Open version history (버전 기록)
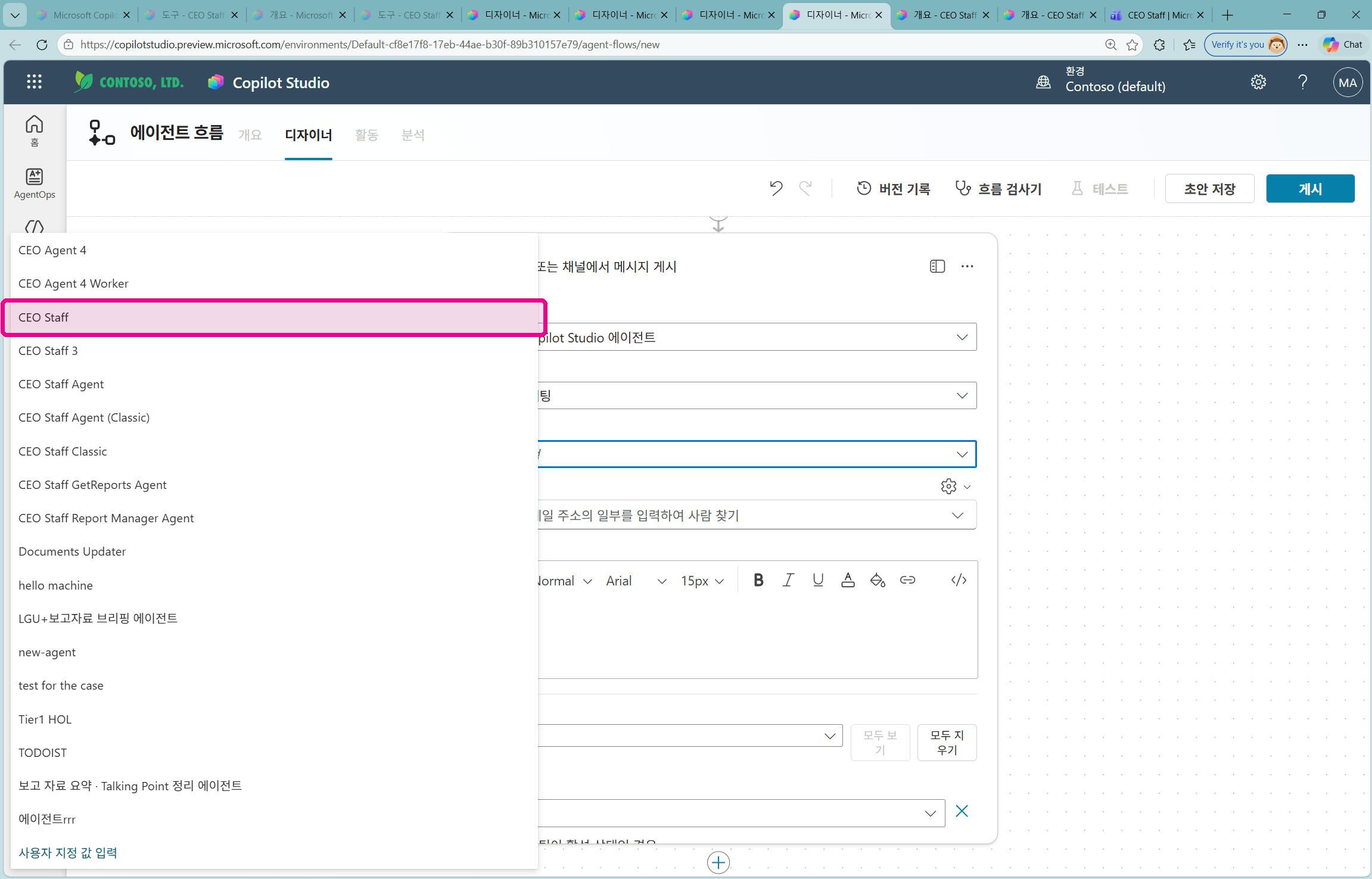 tap(893, 189)
